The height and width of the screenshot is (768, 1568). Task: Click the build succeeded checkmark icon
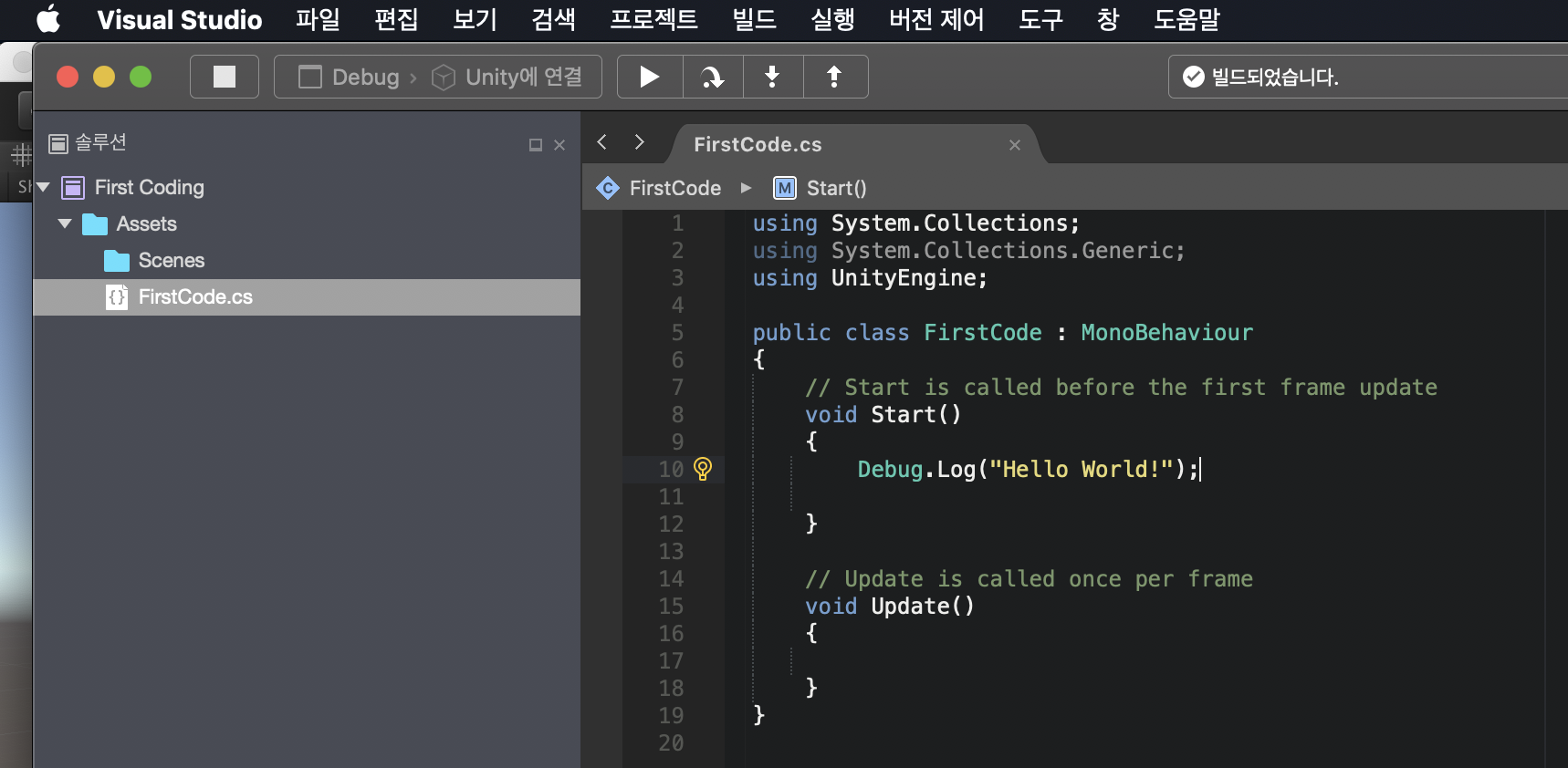point(1193,77)
